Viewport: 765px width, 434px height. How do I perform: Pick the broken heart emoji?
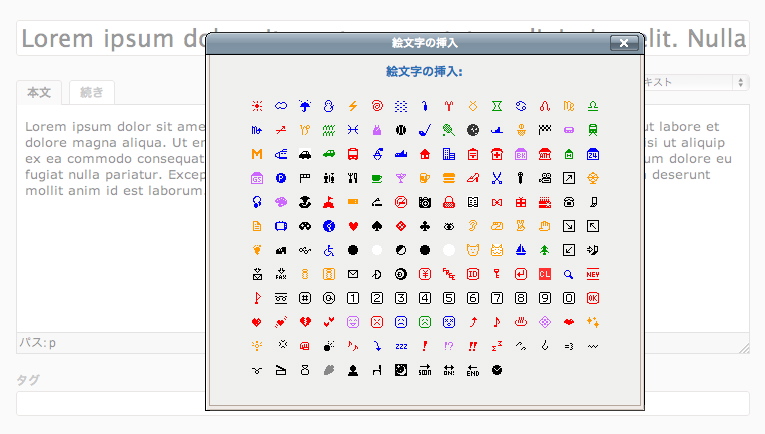[x=305, y=322]
